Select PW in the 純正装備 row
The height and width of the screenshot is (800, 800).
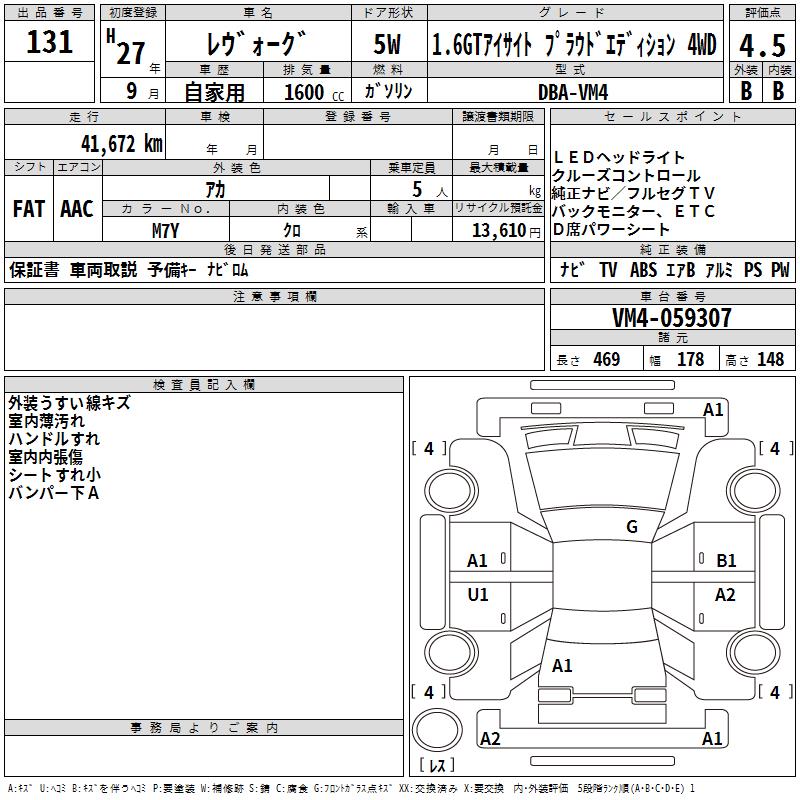coord(780,269)
